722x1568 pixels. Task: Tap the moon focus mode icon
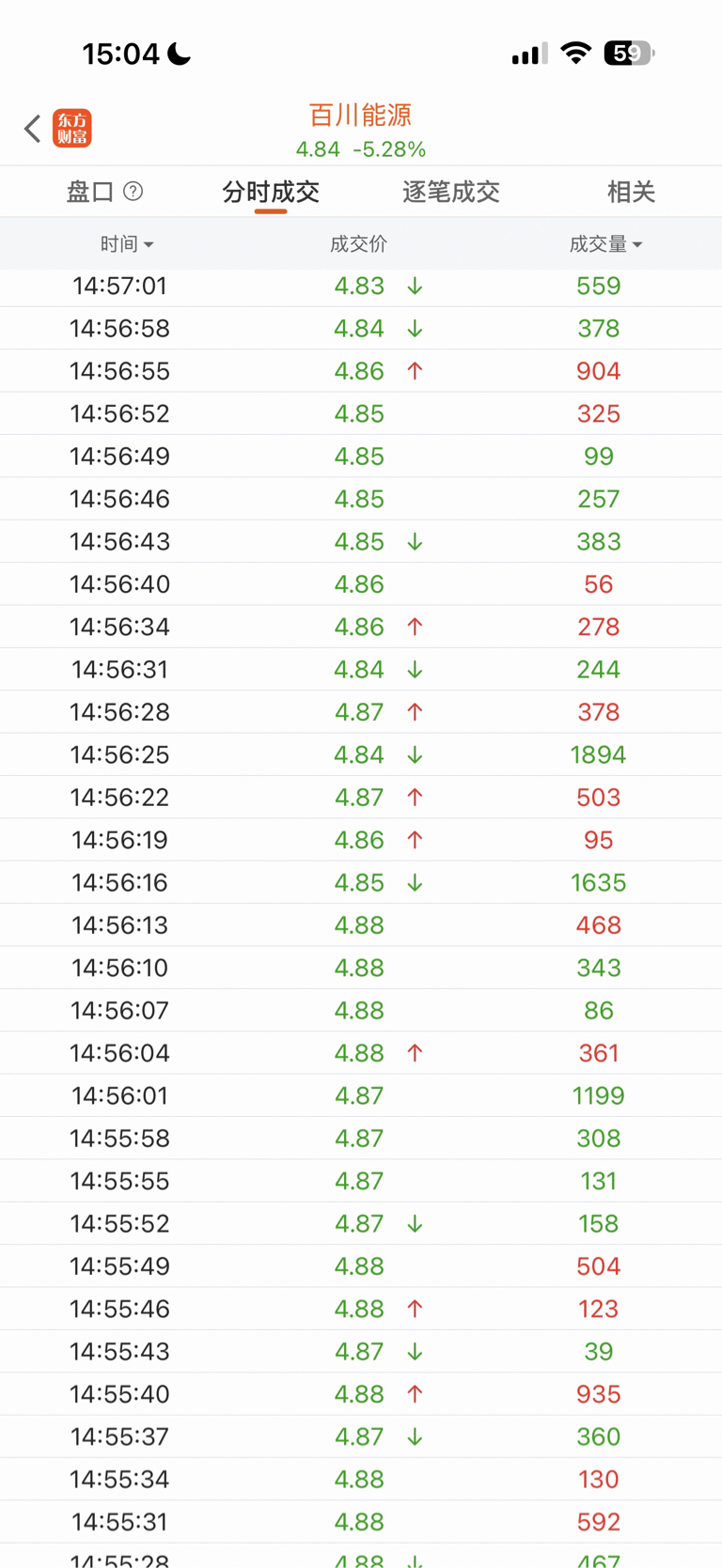pyautogui.click(x=179, y=54)
